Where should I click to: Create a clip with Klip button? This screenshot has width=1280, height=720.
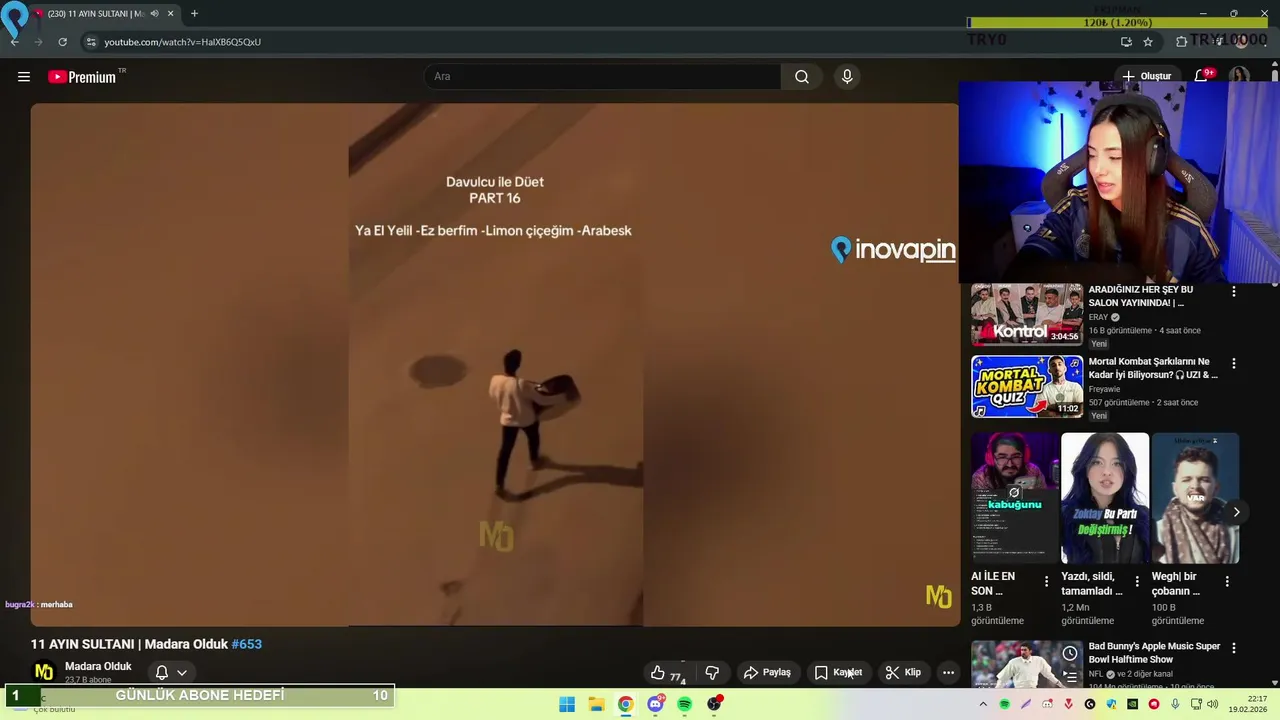pyautogui.click(x=903, y=673)
